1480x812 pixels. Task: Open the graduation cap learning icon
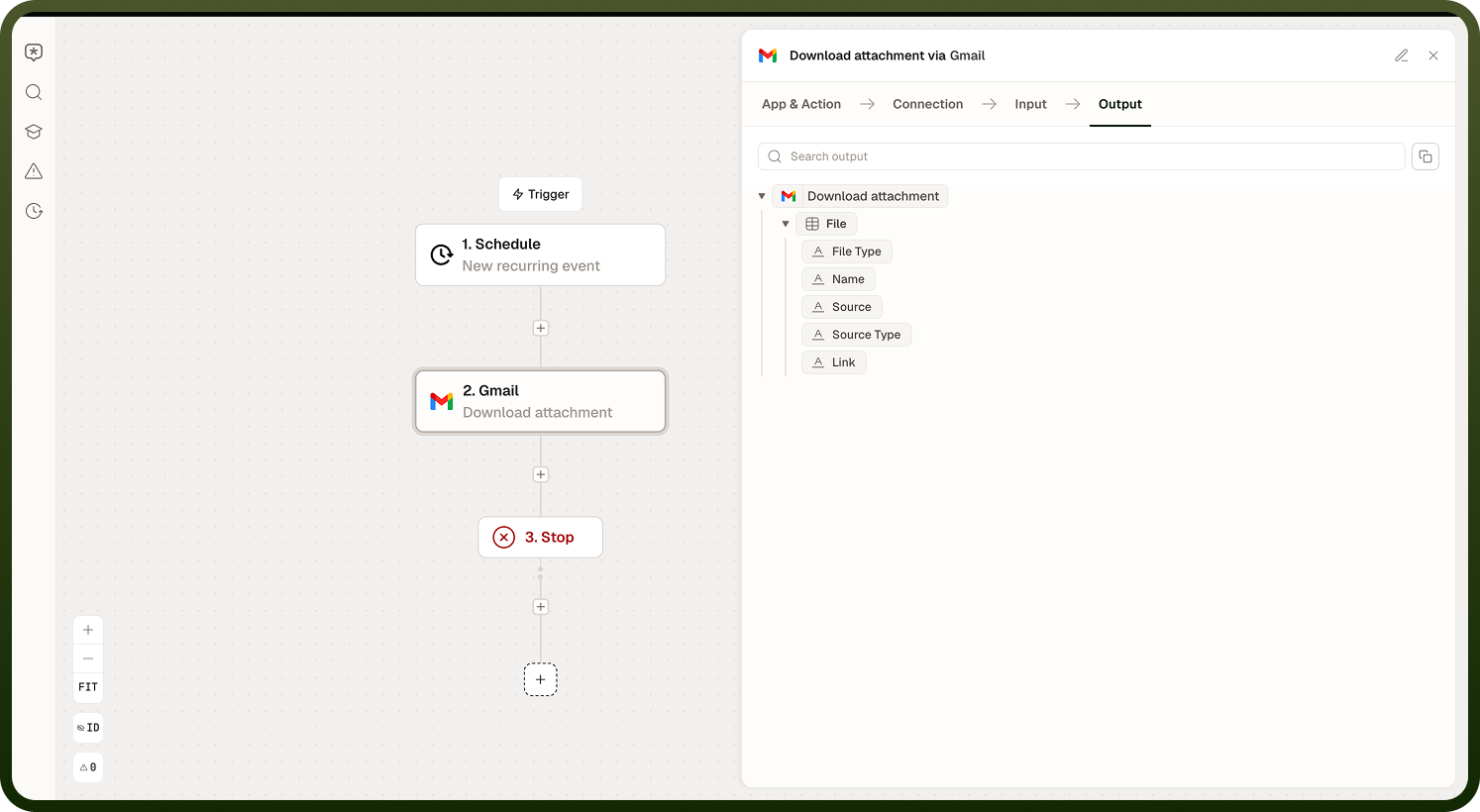34,132
